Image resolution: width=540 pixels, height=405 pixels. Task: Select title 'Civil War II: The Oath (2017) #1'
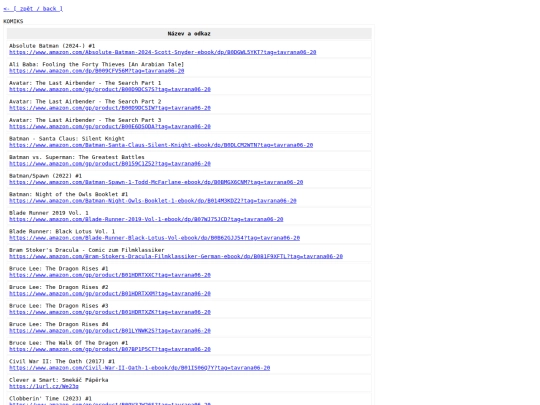(62, 362)
